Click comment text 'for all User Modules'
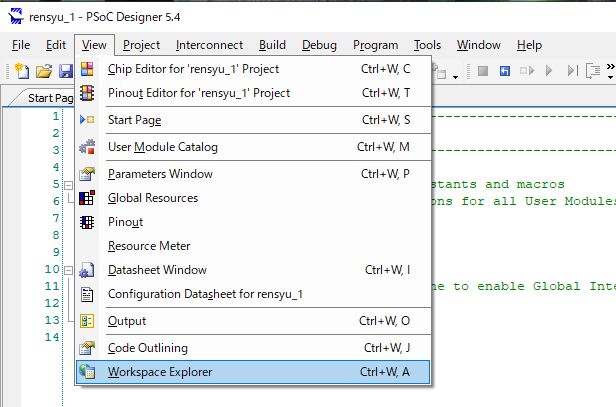 538,202
